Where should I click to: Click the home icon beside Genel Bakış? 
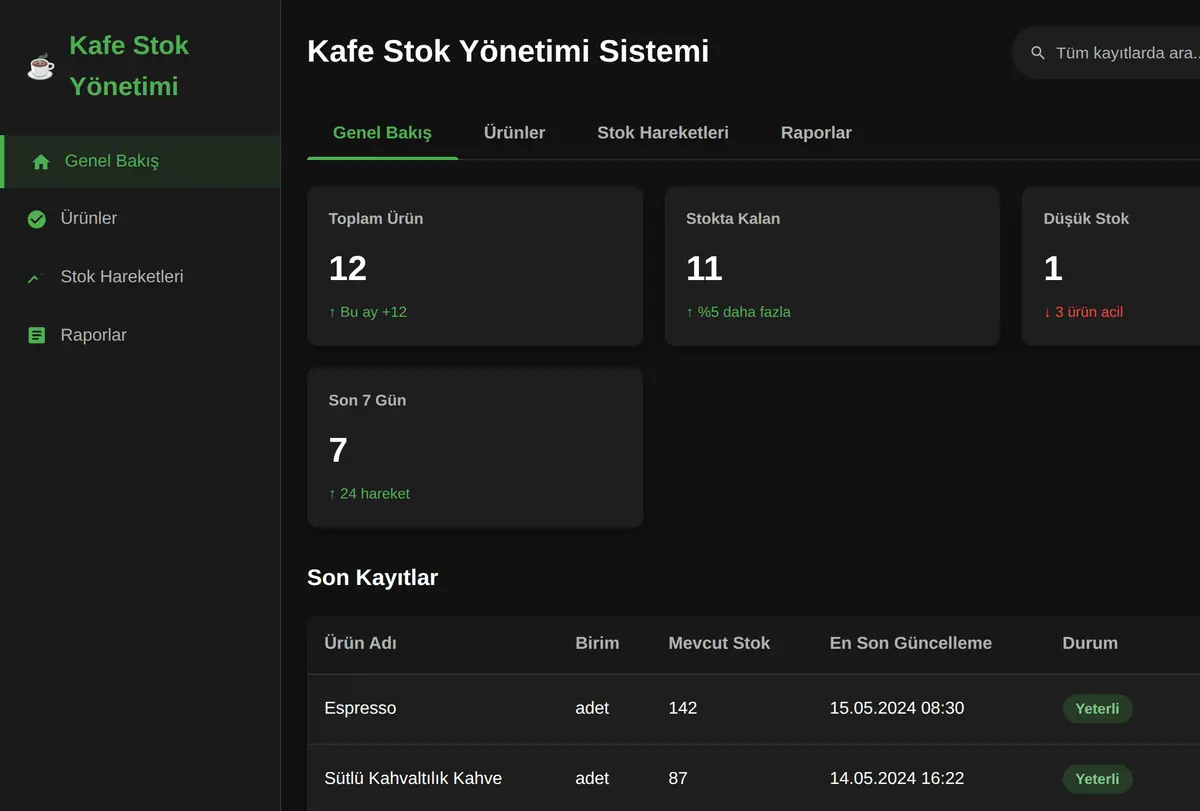coord(41,162)
